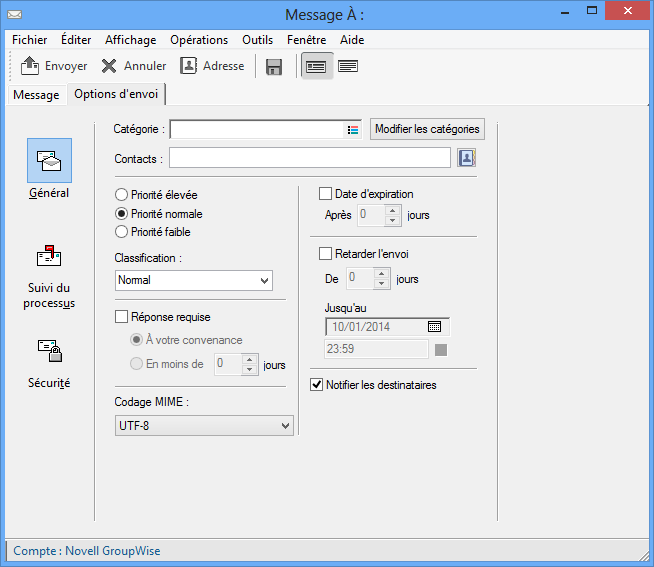Click the category list icon in Catégorie field
This screenshot has height=567, width=654.
(x=353, y=130)
